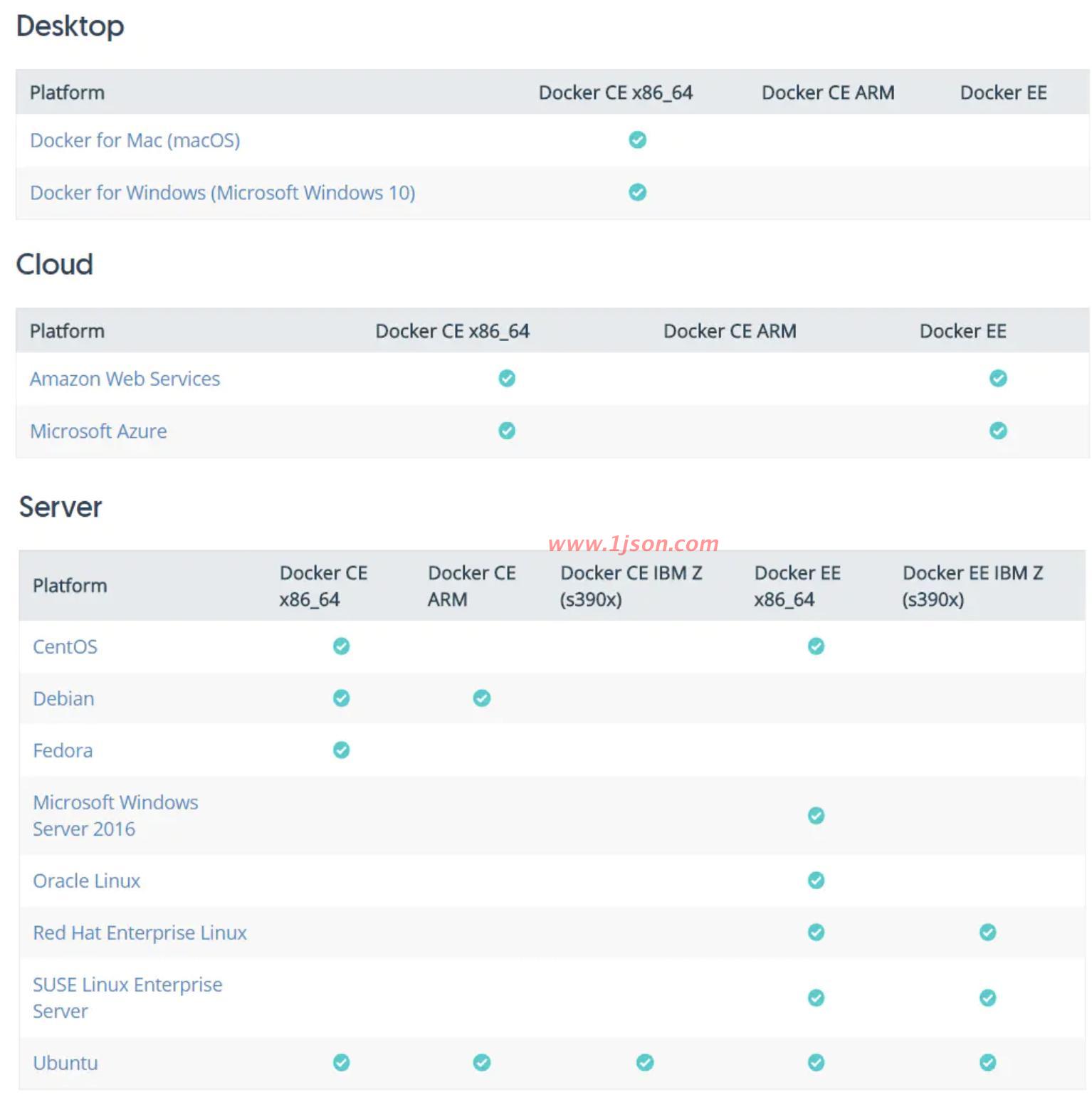Image resolution: width=1092 pixels, height=1102 pixels.
Task: Click Server table Docker EE IBM Z header
Action: (x=972, y=586)
